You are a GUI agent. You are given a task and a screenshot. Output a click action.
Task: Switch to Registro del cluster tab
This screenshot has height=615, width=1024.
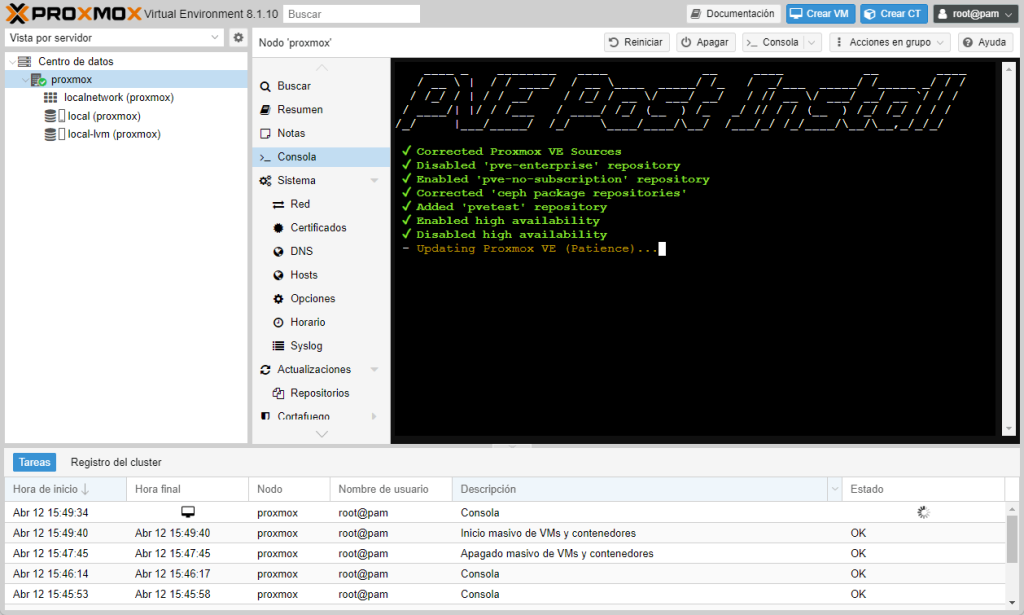click(116, 462)
